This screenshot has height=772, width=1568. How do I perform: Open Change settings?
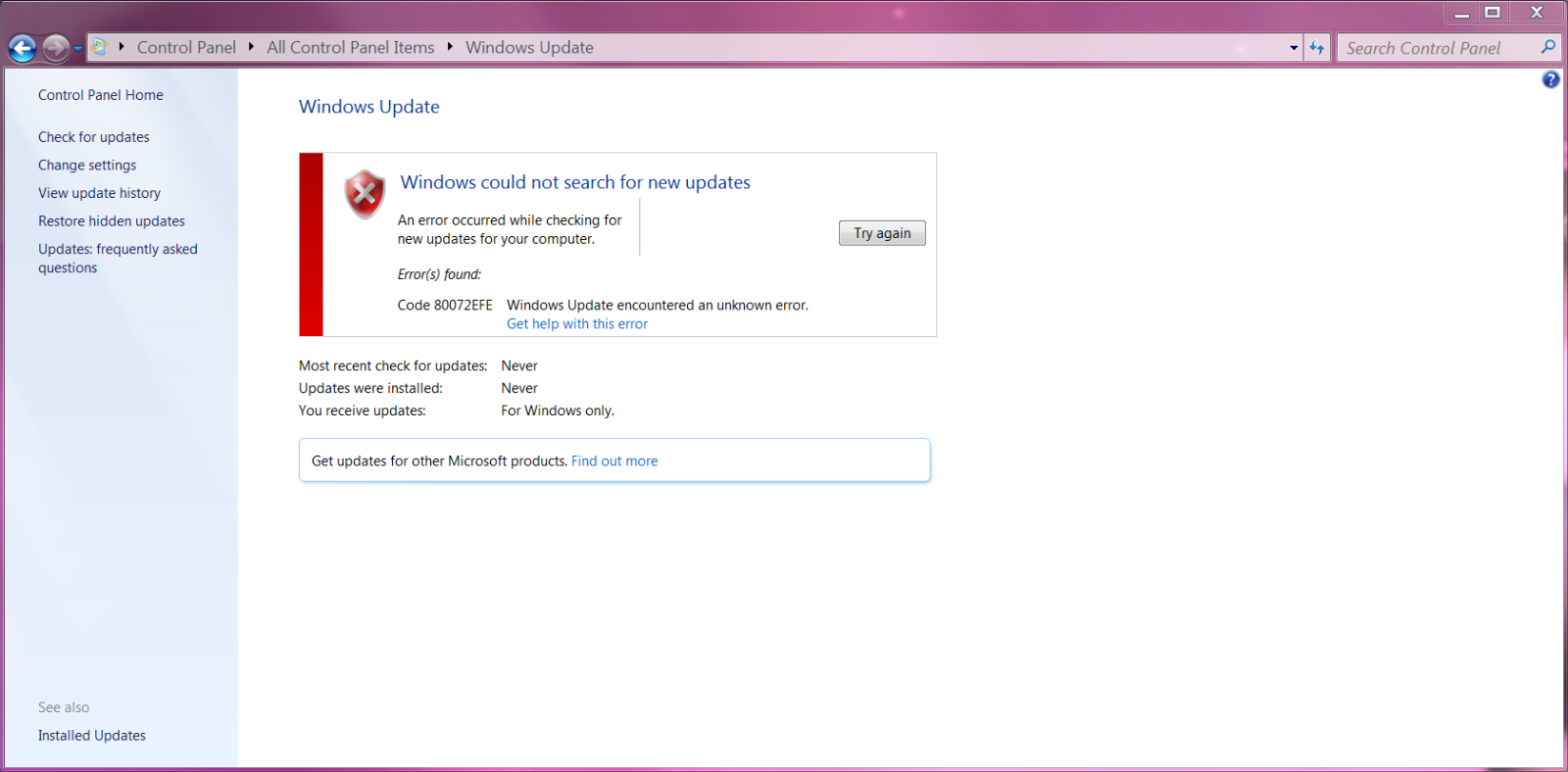pyautogui.click(x=87, y=166)
